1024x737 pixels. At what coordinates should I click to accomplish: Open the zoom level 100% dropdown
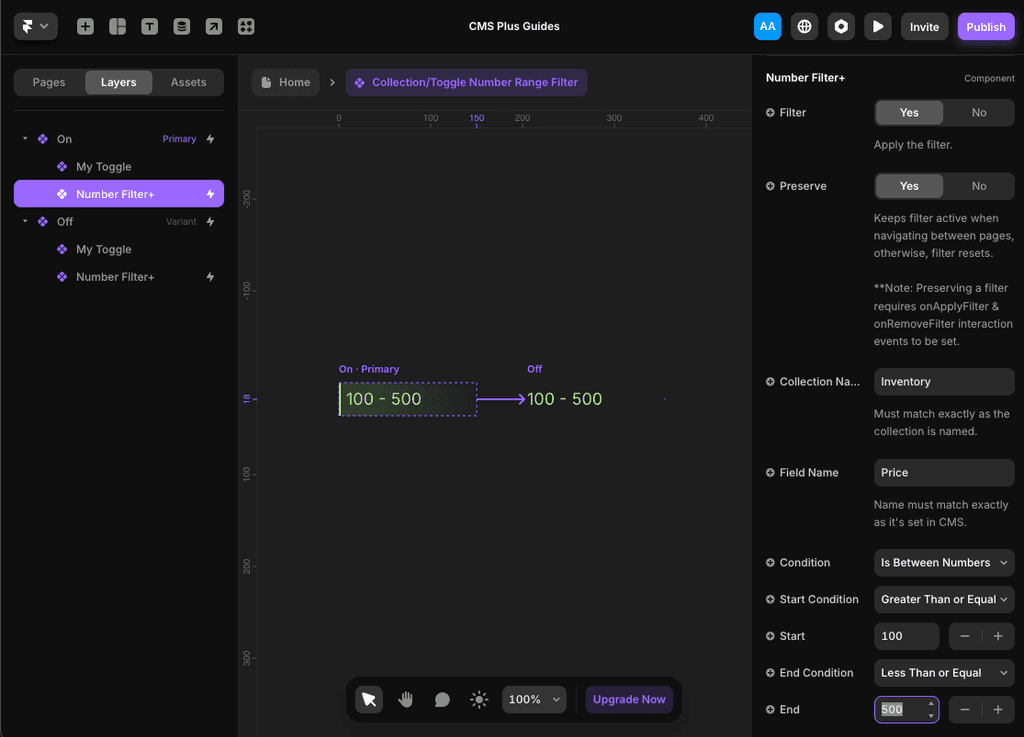point(533,699)
